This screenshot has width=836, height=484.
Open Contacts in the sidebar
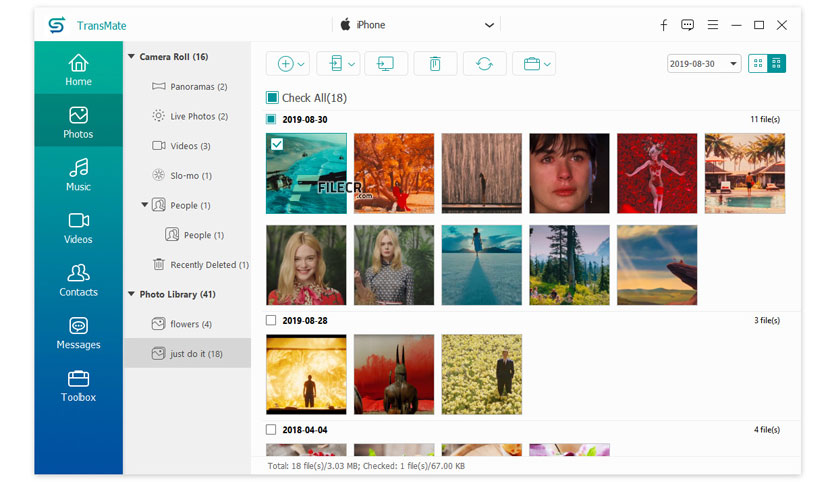click(78, 280)
